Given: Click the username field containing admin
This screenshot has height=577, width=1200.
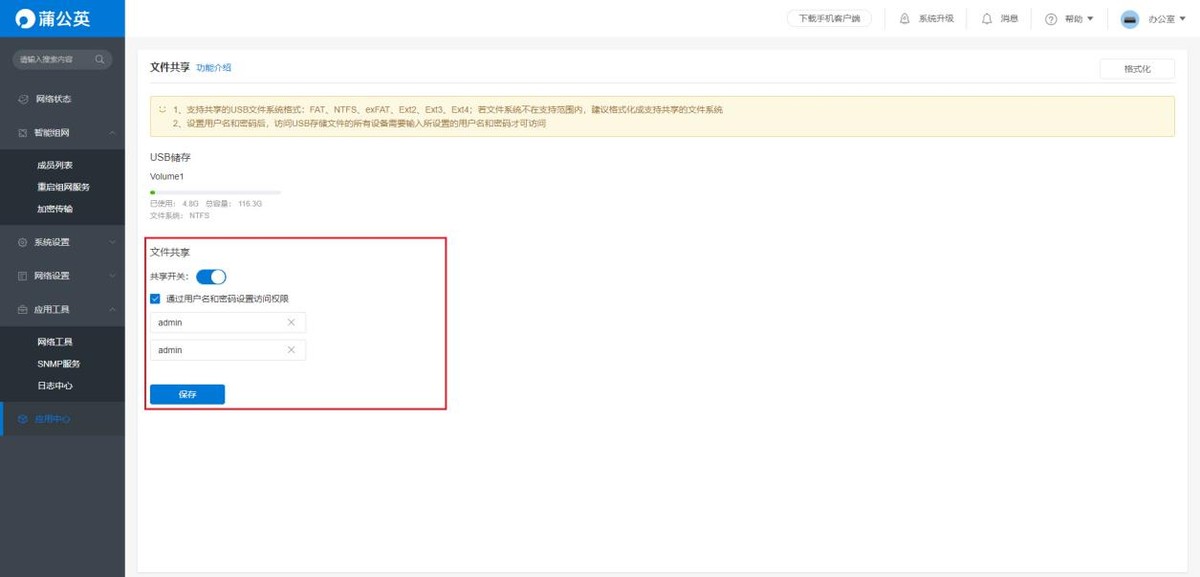Looking at the screenshot, I should [228, 322].
